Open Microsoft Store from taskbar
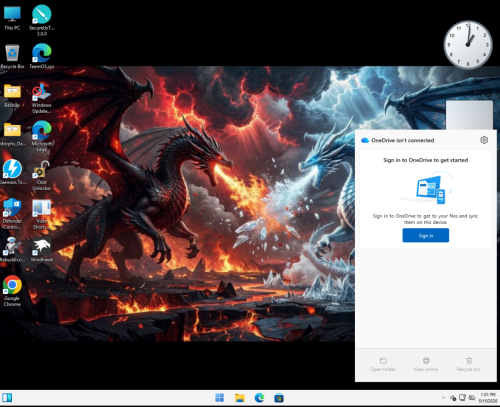The image size is (500, 407). click(279, 398)
